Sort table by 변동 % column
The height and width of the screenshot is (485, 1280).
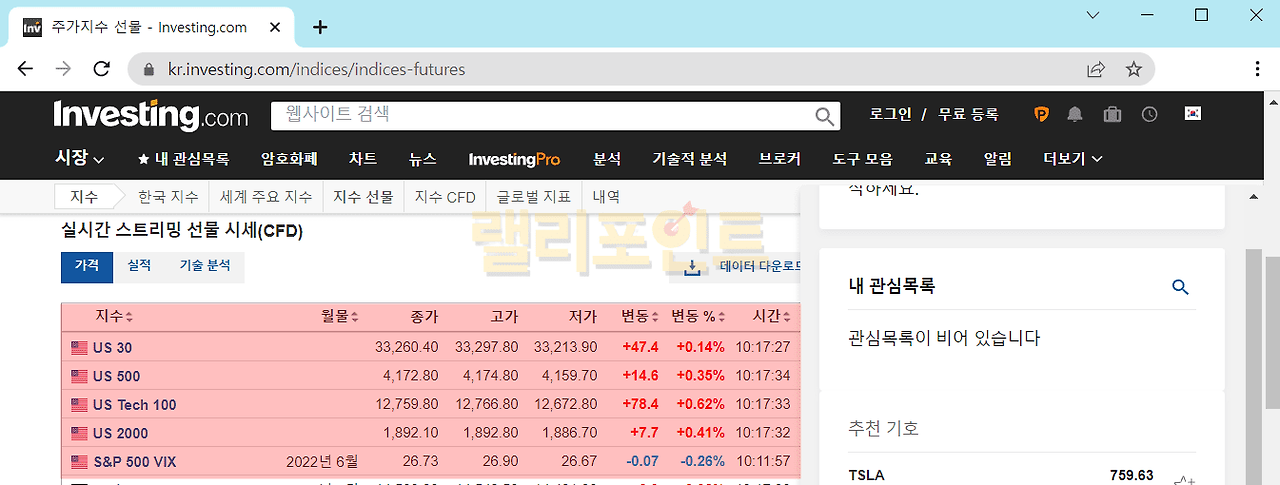[x=697, y=317]
